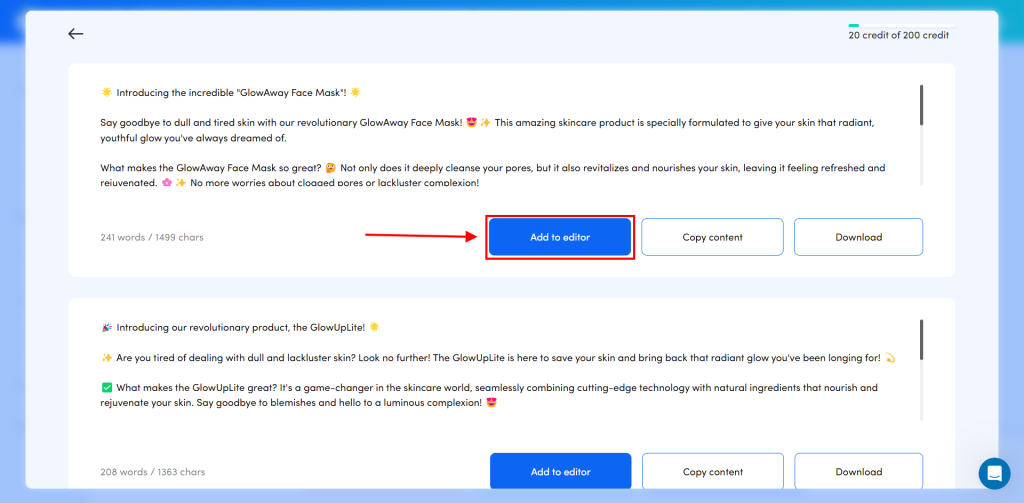Add the GlowAway Face Mask content to editor
The width and height of the screenshot is (1024, 503).
(560, 237)
